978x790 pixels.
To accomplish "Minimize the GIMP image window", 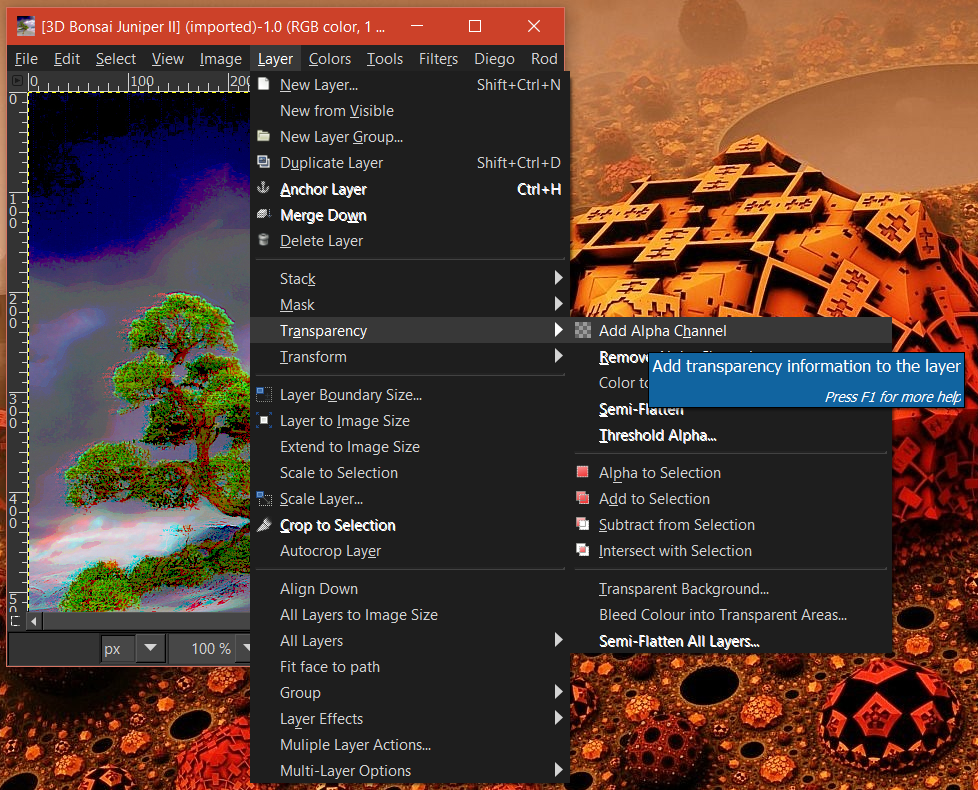I will [x=417, y=26].
